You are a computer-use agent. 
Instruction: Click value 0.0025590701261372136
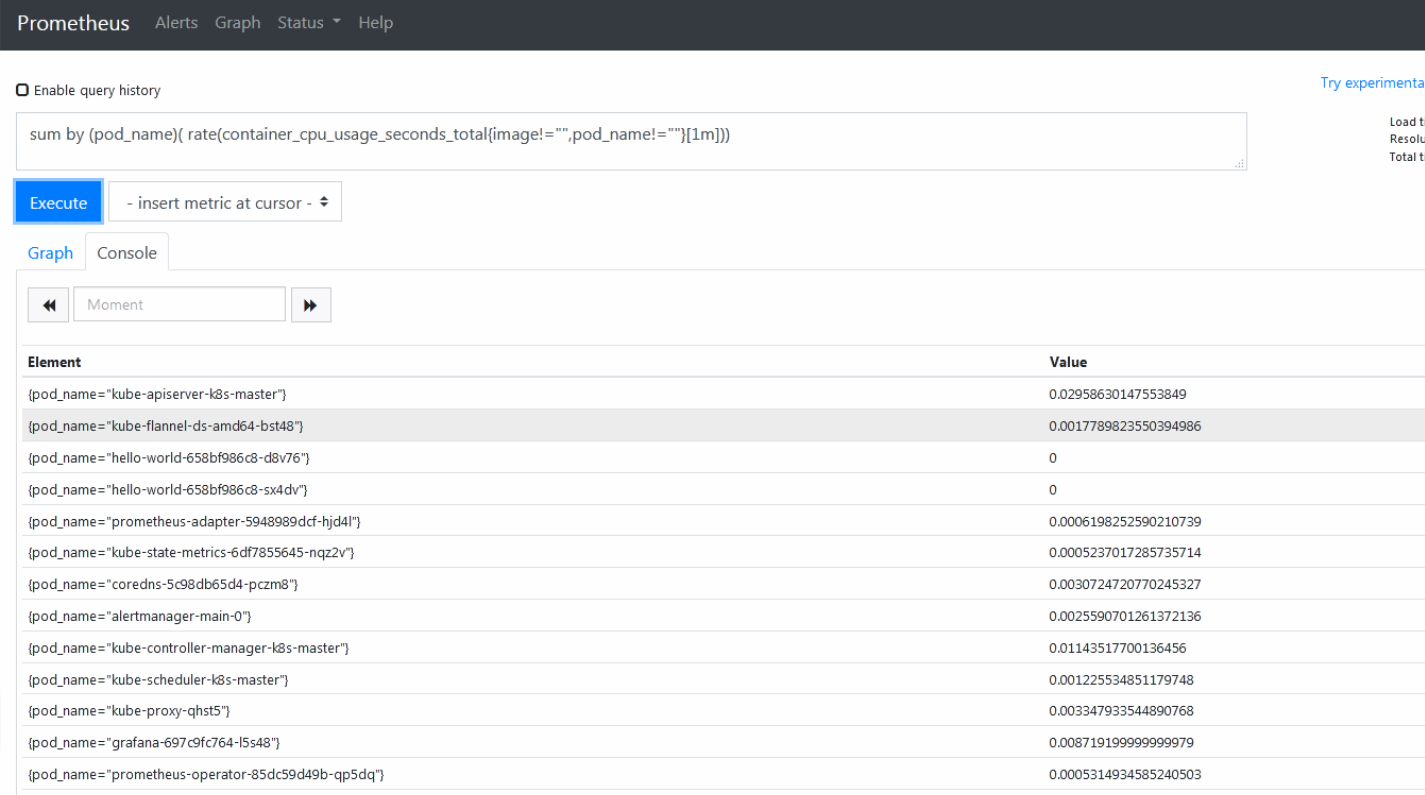pyautogui.click(x=1124, y=616)
